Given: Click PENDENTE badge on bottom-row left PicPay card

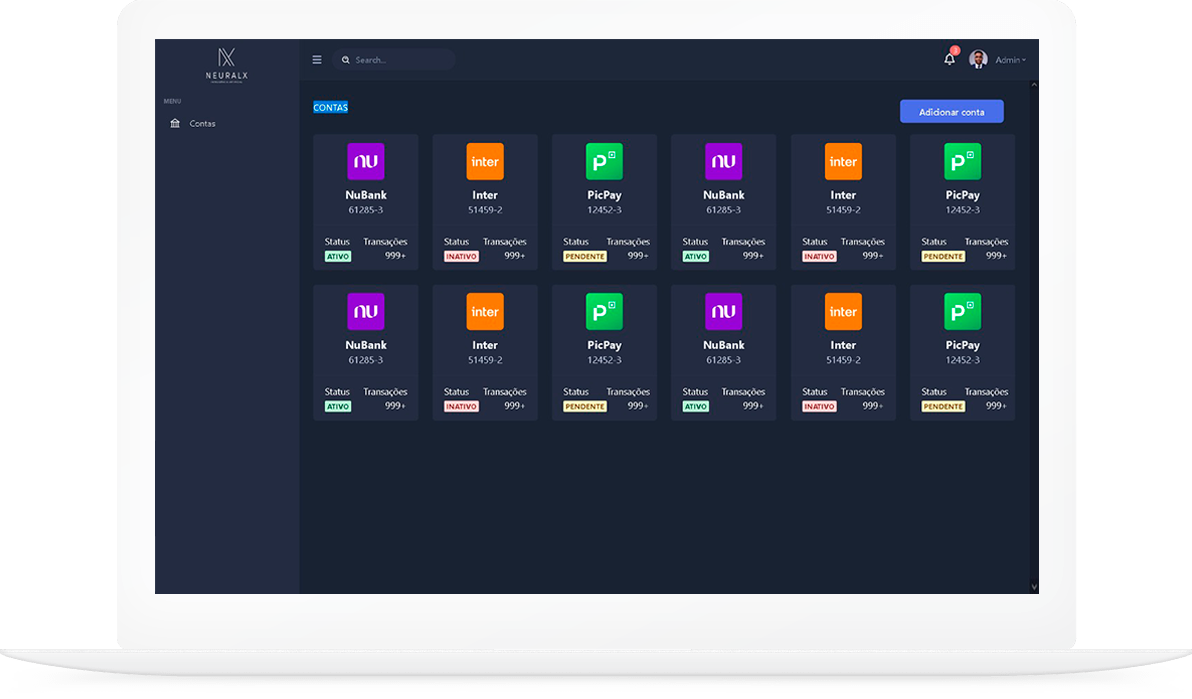Looking at the screenshot, I should coord(585,406).
